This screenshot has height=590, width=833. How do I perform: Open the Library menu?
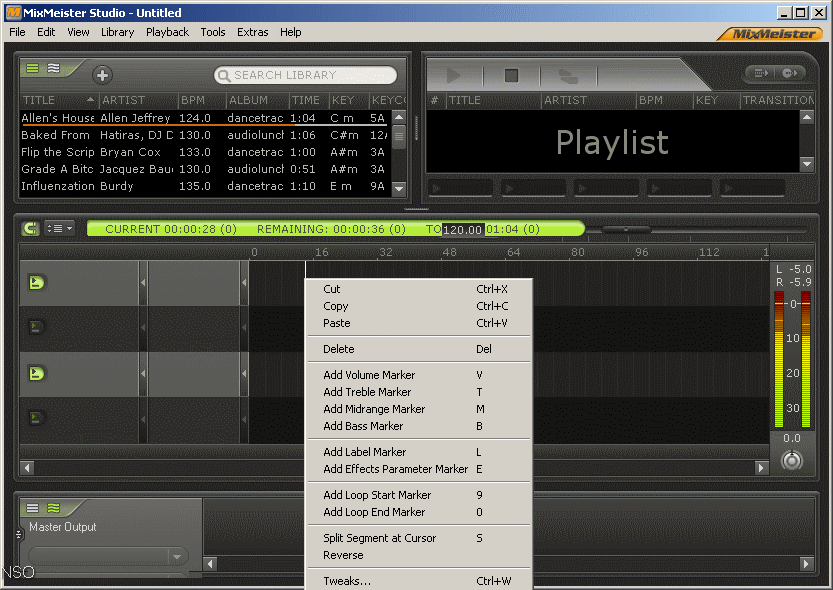(x=117, y=32)
